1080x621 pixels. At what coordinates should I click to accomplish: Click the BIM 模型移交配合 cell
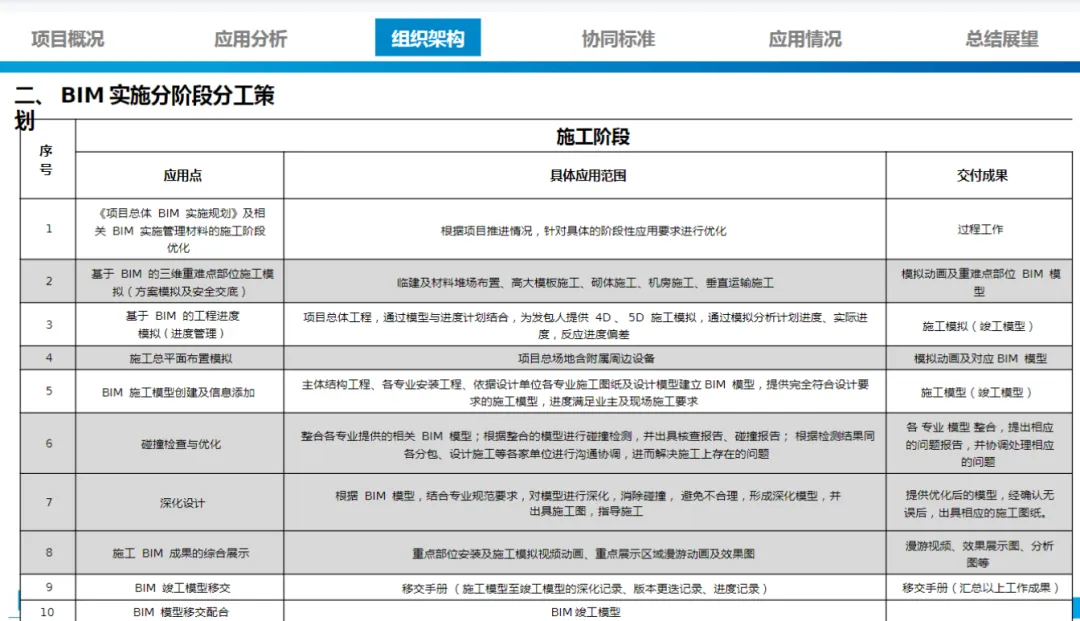point(180,611)
